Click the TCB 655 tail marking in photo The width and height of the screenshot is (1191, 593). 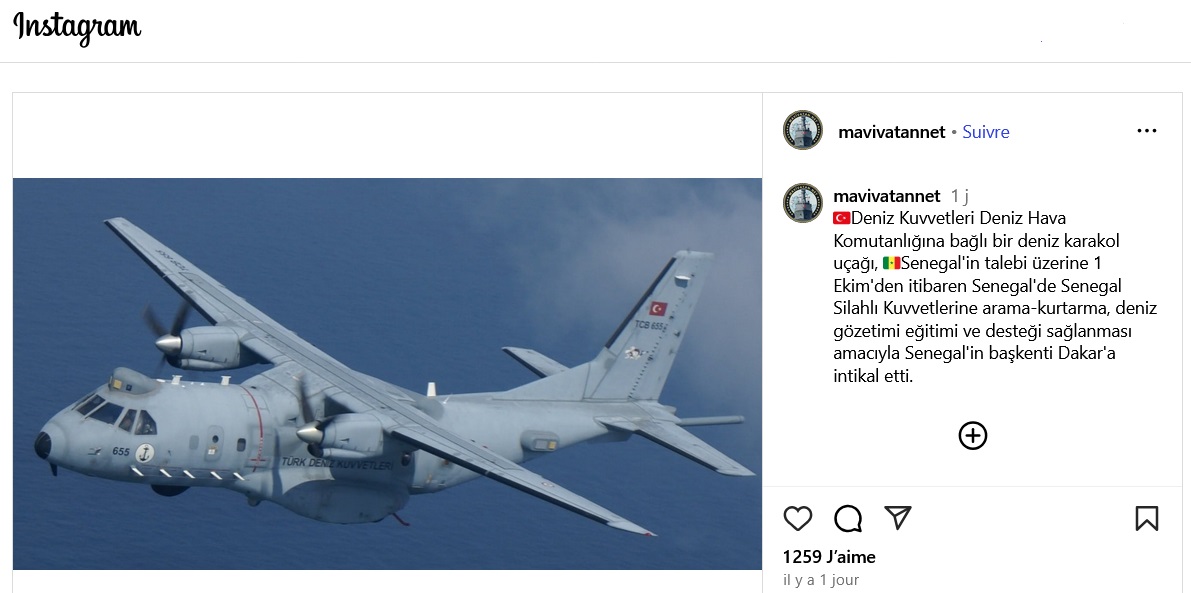point(649,325)
